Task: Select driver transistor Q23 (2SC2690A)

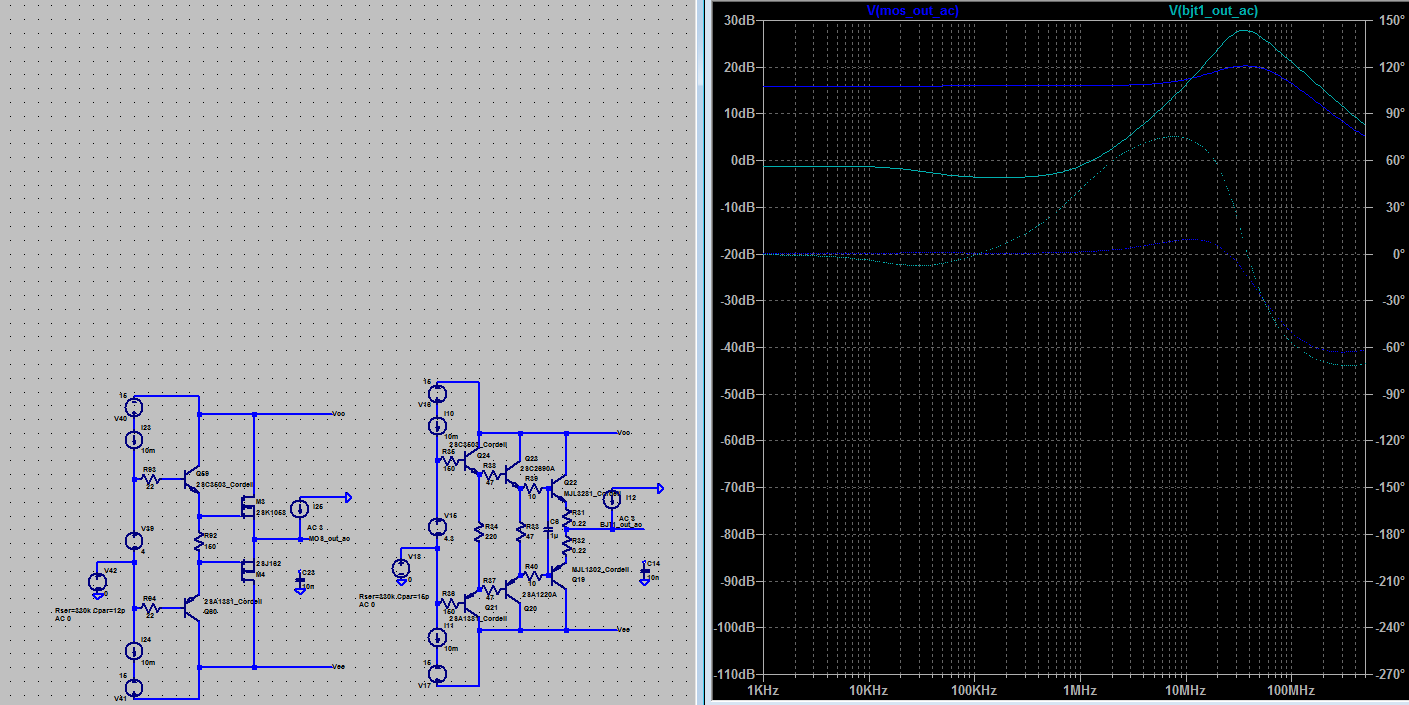Action: coord(512,474)
